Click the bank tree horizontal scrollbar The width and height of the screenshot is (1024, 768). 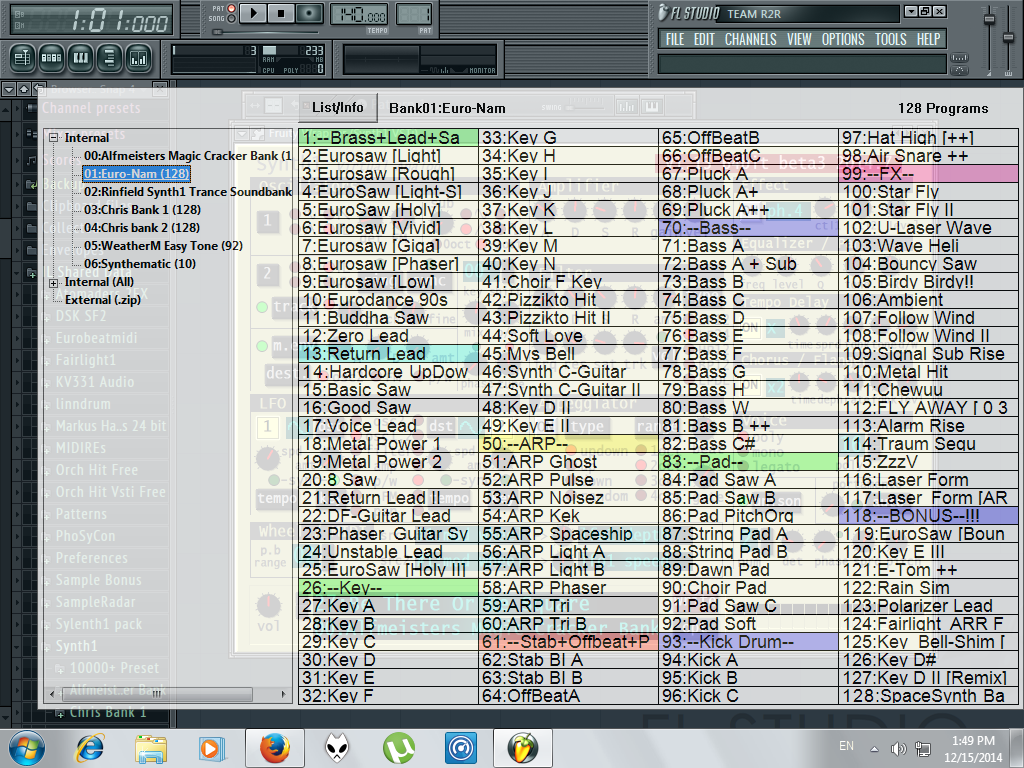click(157, 694)
